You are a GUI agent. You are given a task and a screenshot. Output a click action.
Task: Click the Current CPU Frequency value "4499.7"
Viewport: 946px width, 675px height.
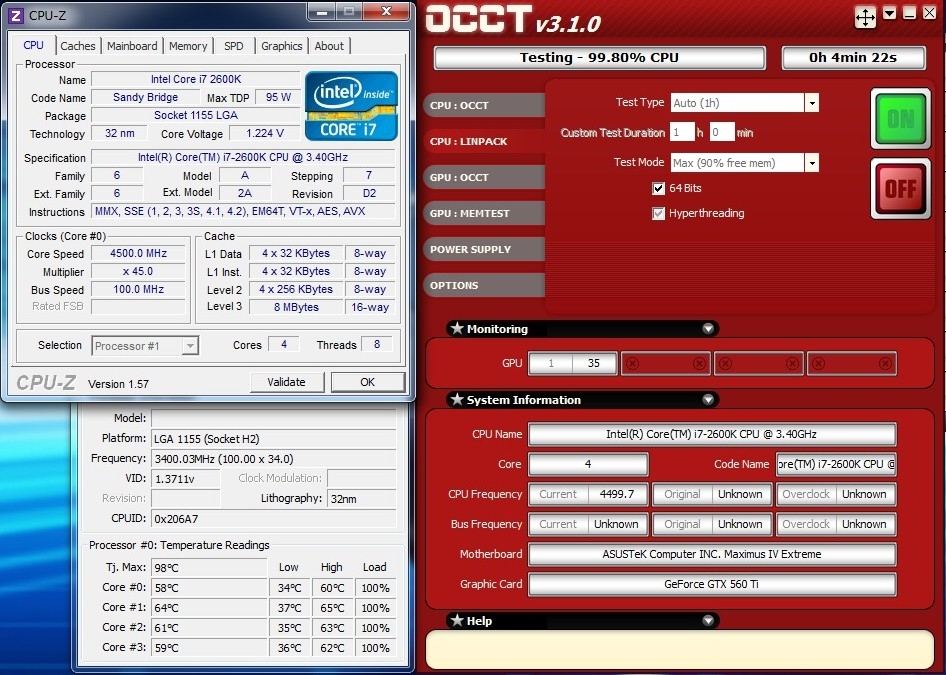tap(617, 494)
